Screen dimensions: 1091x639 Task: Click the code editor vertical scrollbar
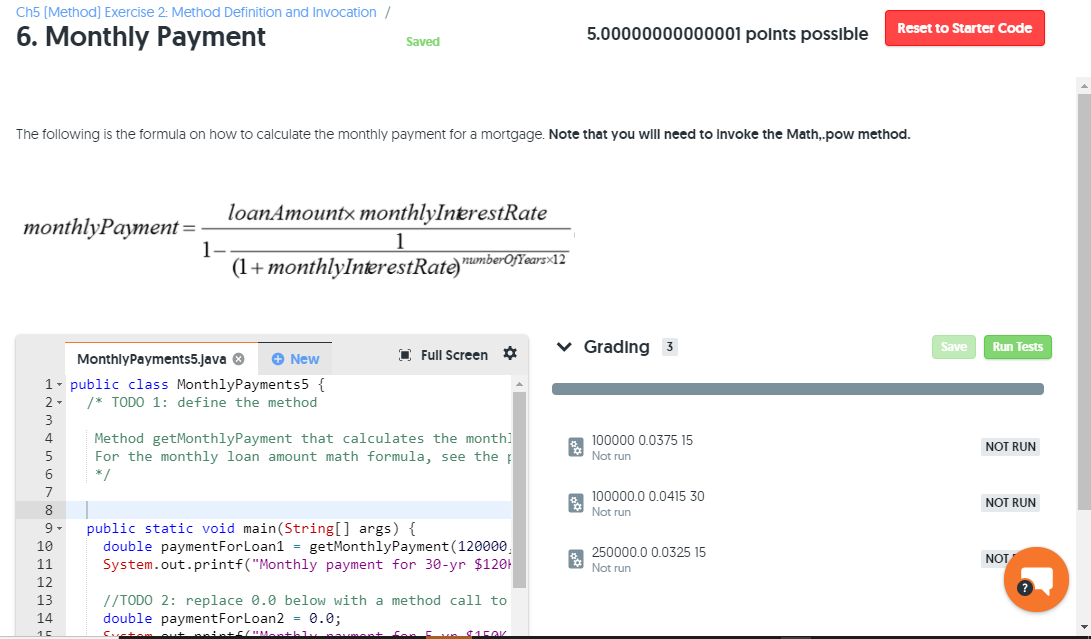[x=519, y=490]
